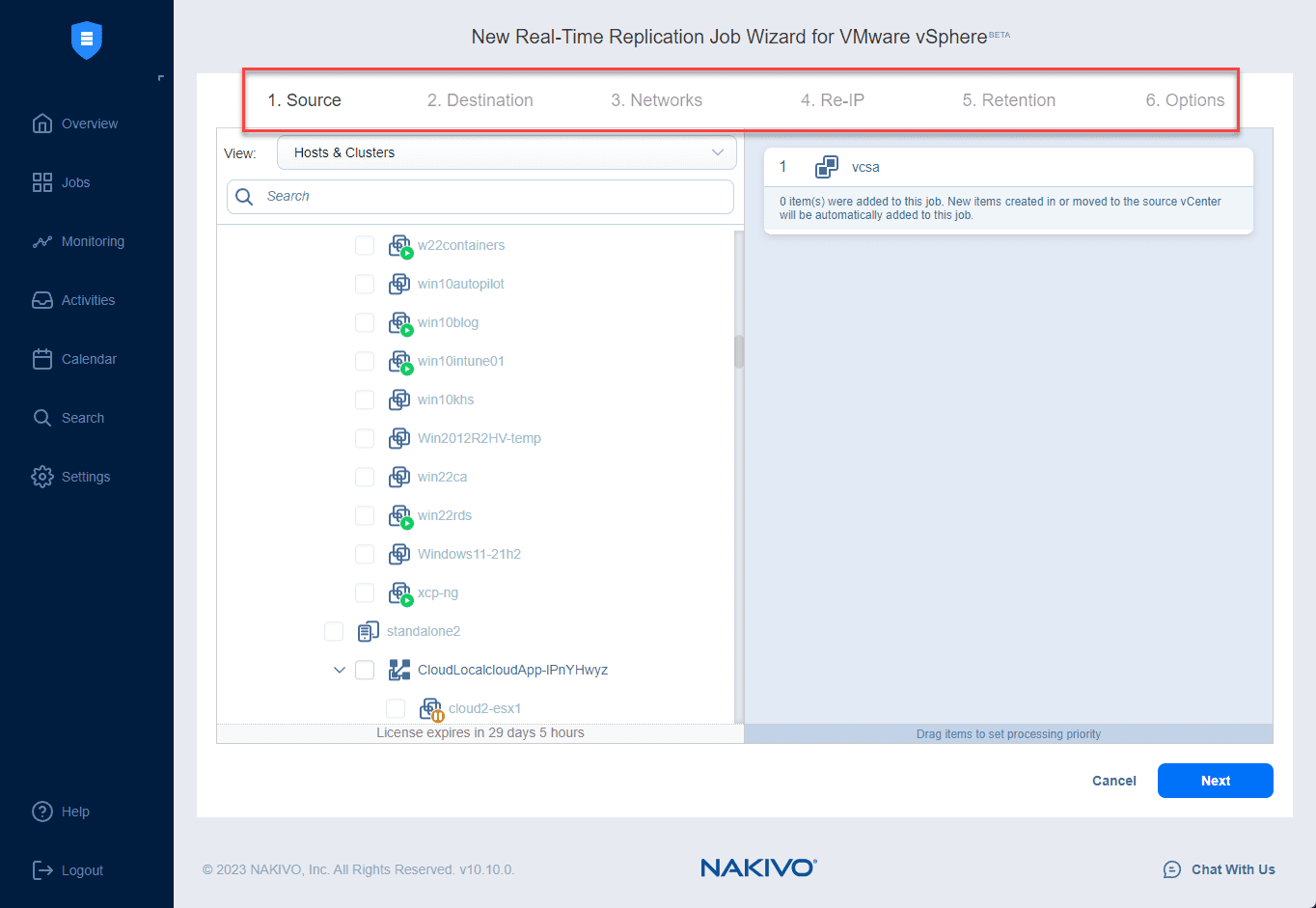
Task: Click the VM icon for xcp-ng
Action: coord(400,593)
